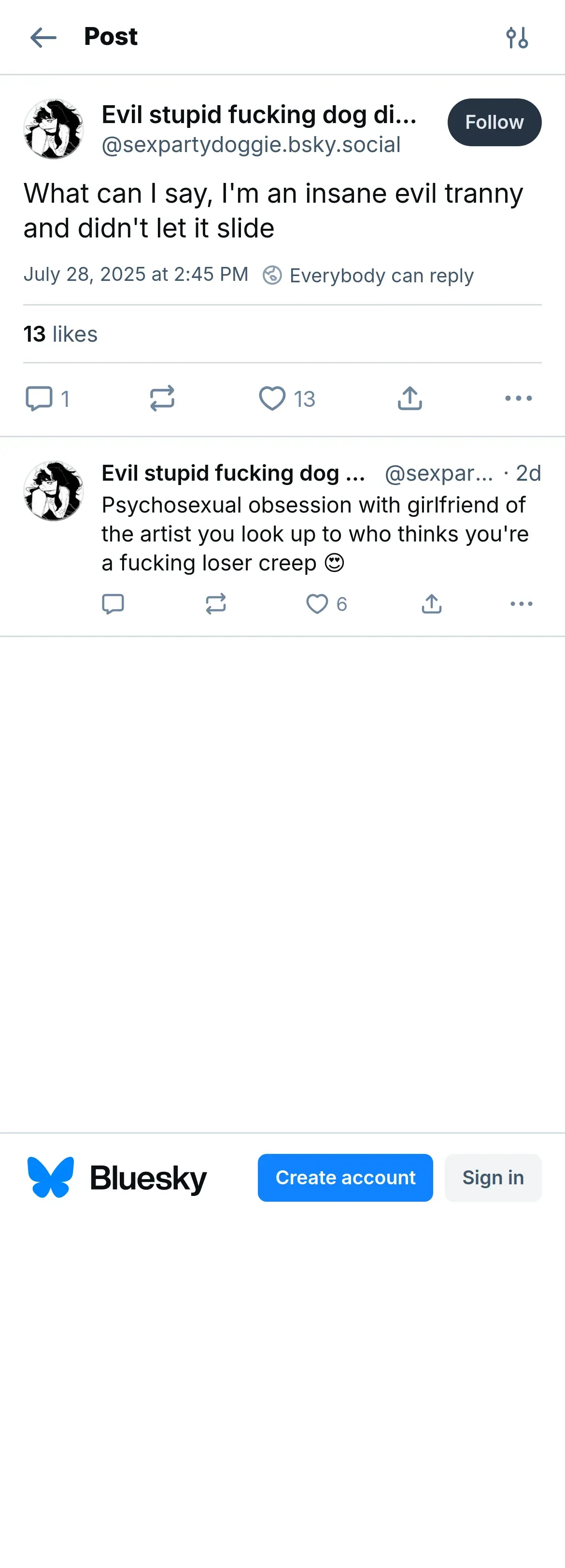
Task: Follow the sexpartydoggie account
Action: click(x=494, y=123)
